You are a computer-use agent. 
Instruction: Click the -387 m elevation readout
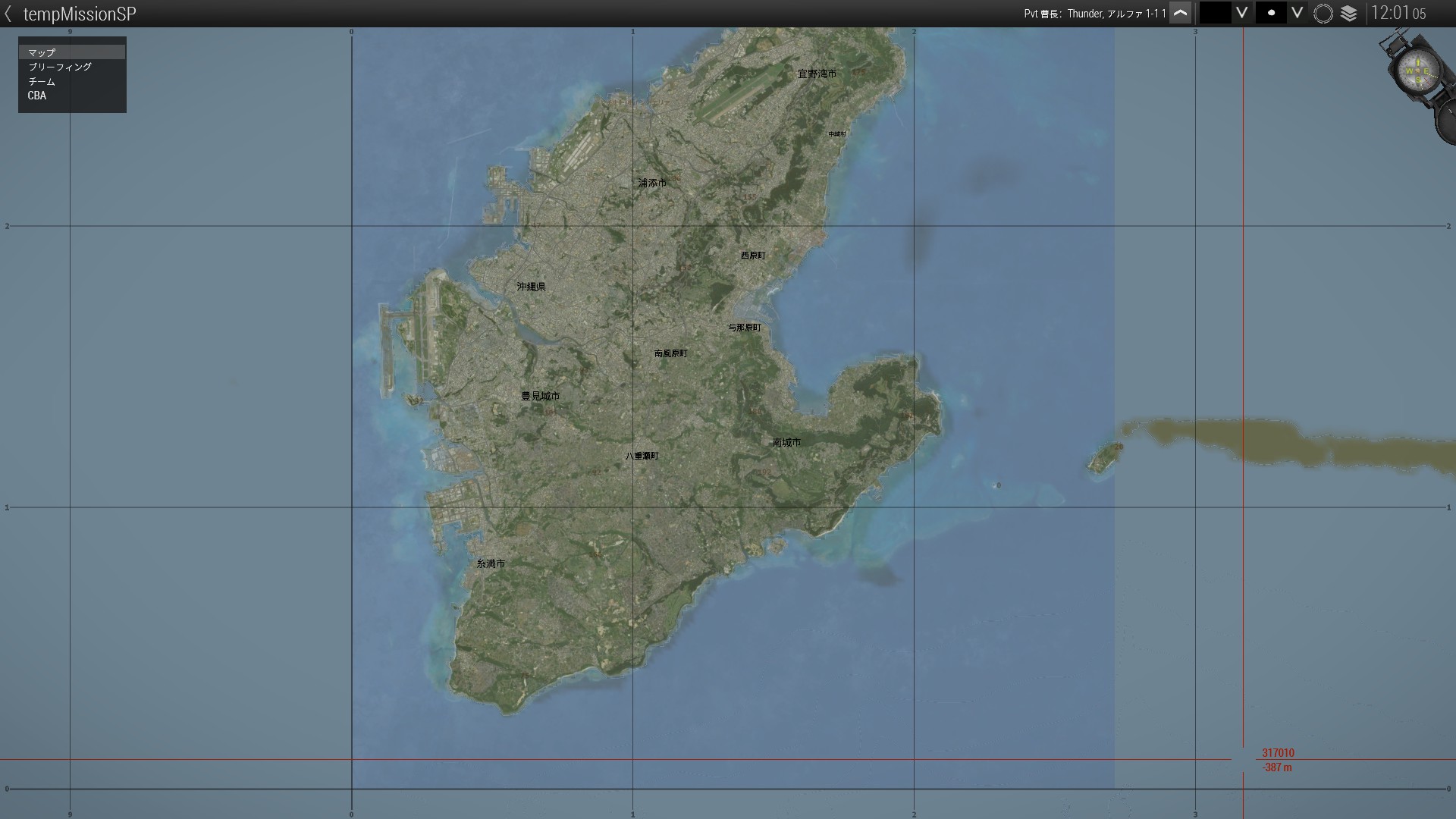1277,767
